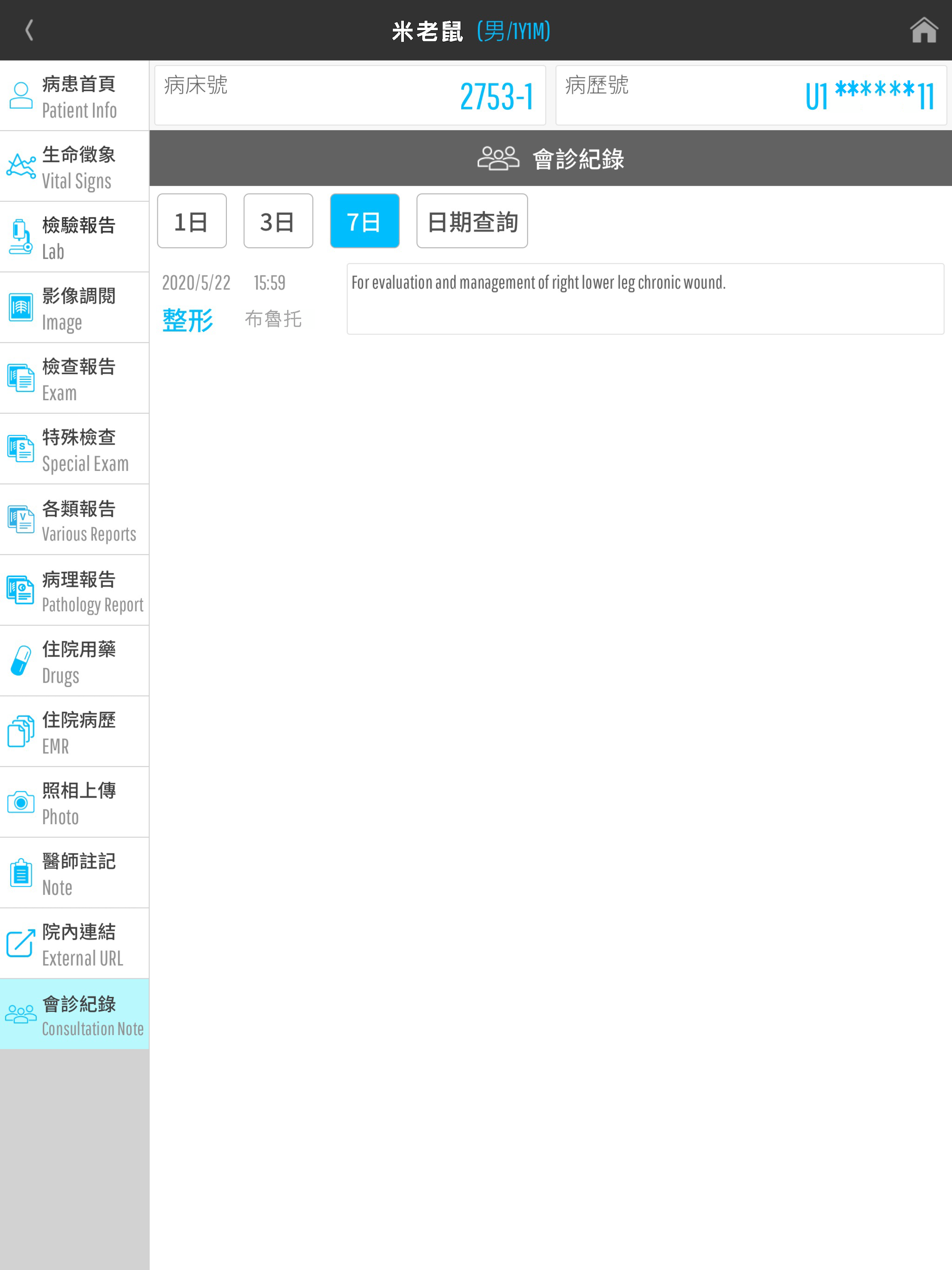Click the 病歷號 U1******11 field

[x=751, y=95]
